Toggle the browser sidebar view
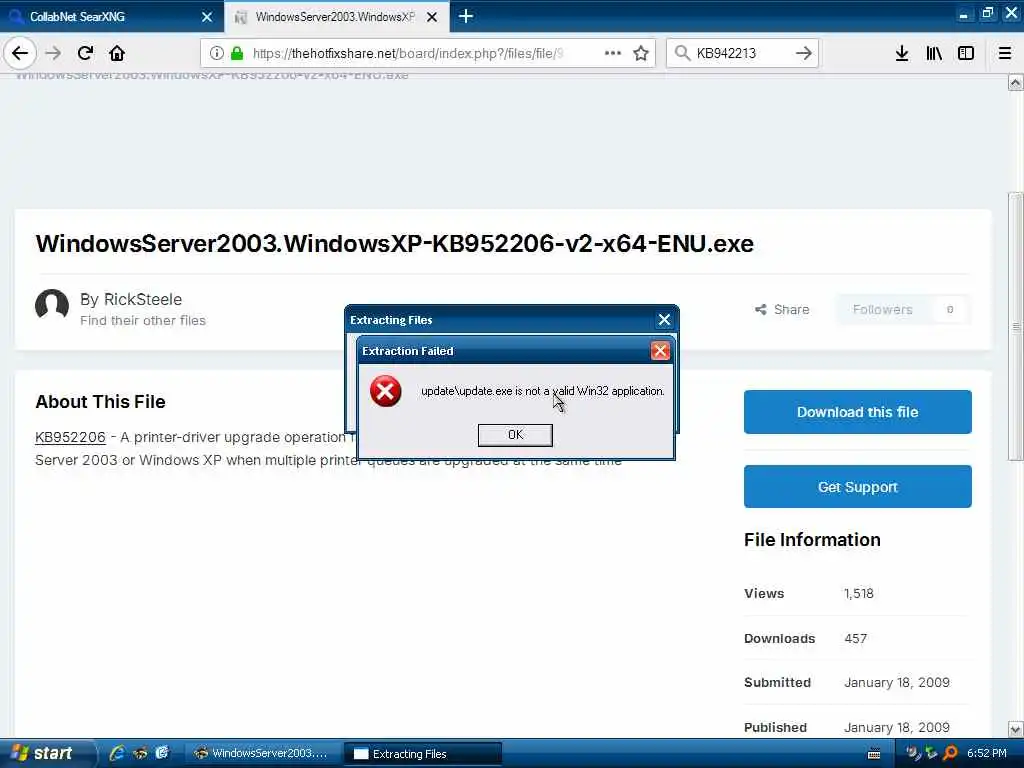Viewport: 1024px width, 768px height. pyautogui.click(x=966, y=53)
